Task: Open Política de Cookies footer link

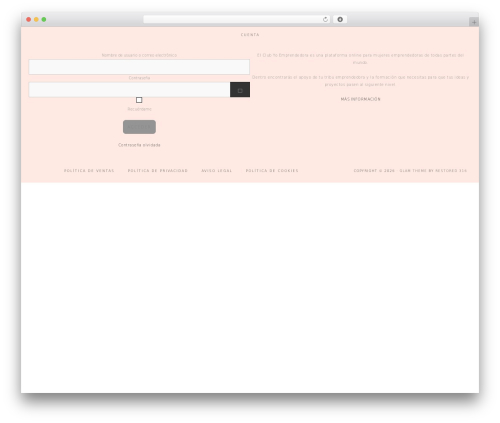Action: 272,171
